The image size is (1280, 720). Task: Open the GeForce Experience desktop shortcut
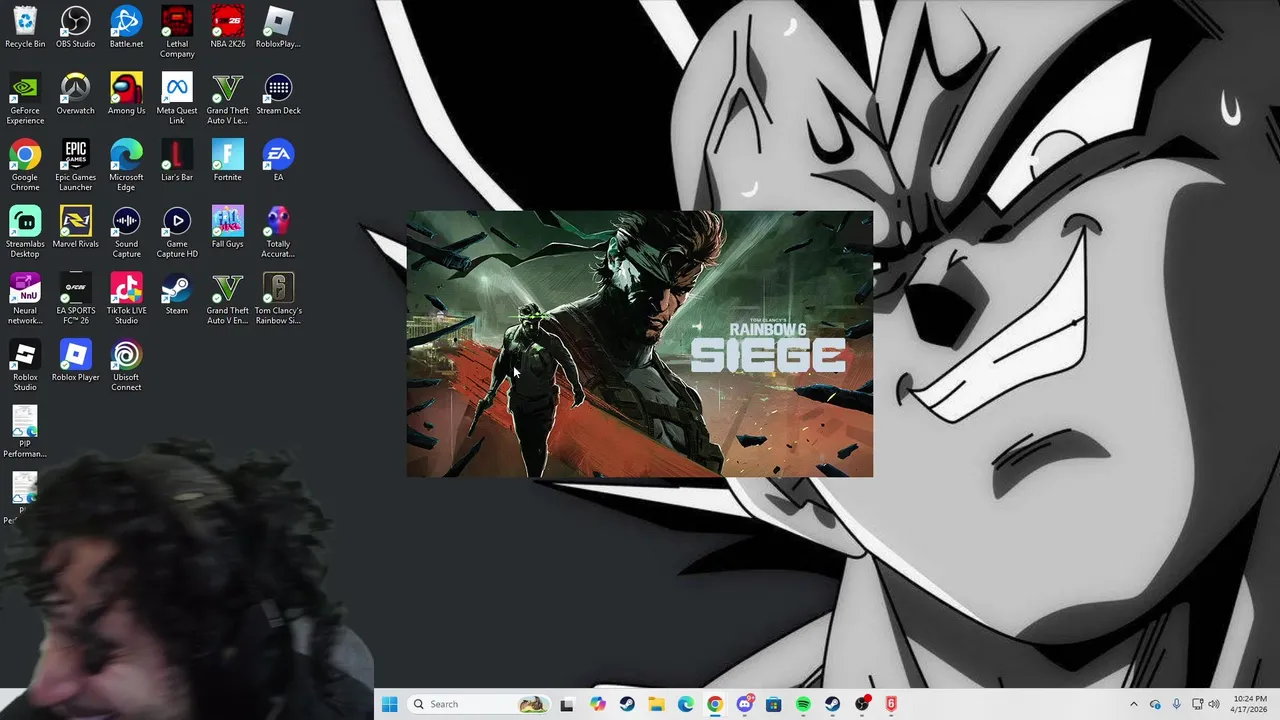click(x=25, y=99)
